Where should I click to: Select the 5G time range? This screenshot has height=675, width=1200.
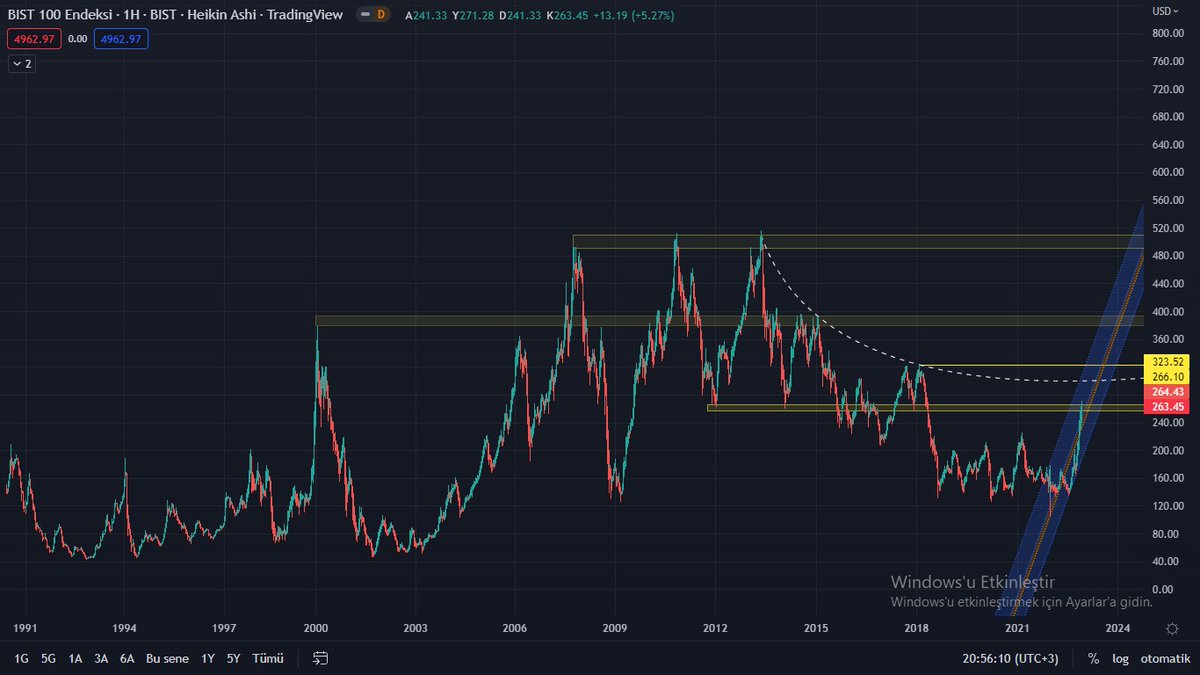[48, 658]
